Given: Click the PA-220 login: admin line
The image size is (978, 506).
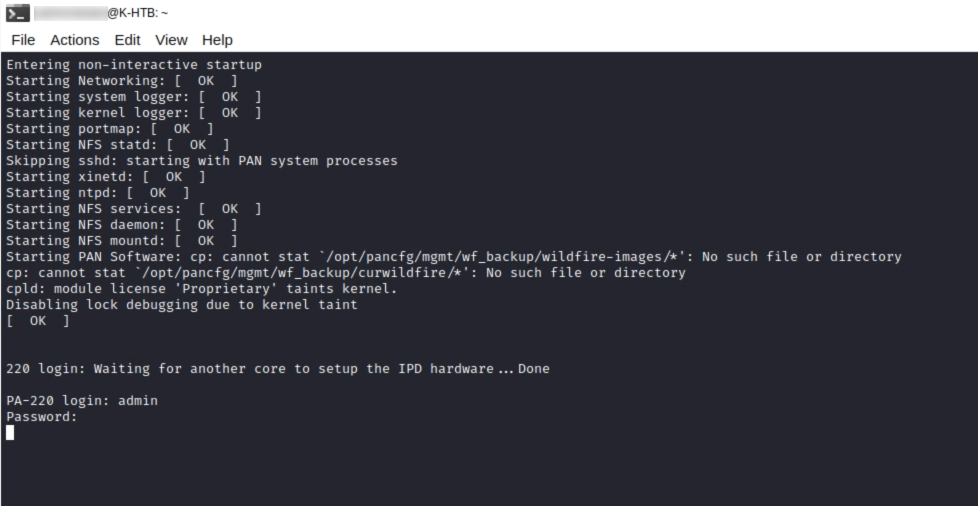Looking at the screenshot, I should click(82, 401).
